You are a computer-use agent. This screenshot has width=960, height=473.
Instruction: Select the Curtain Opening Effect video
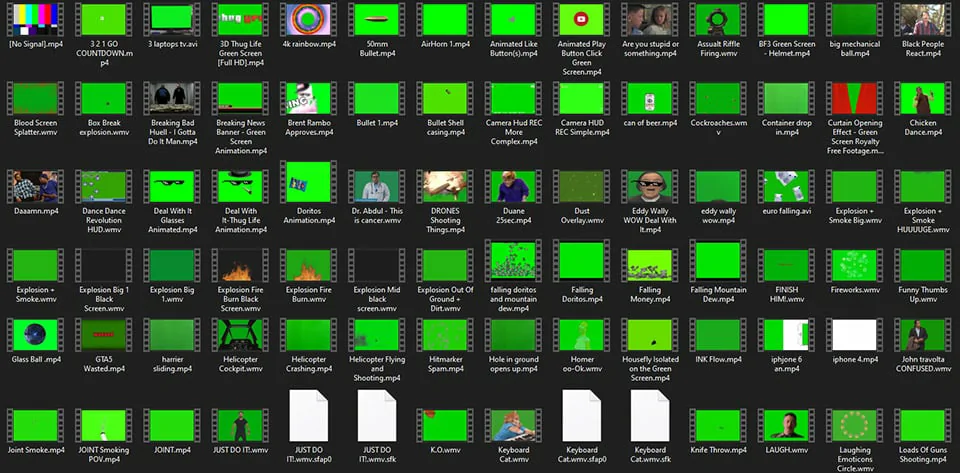[853, 99]
